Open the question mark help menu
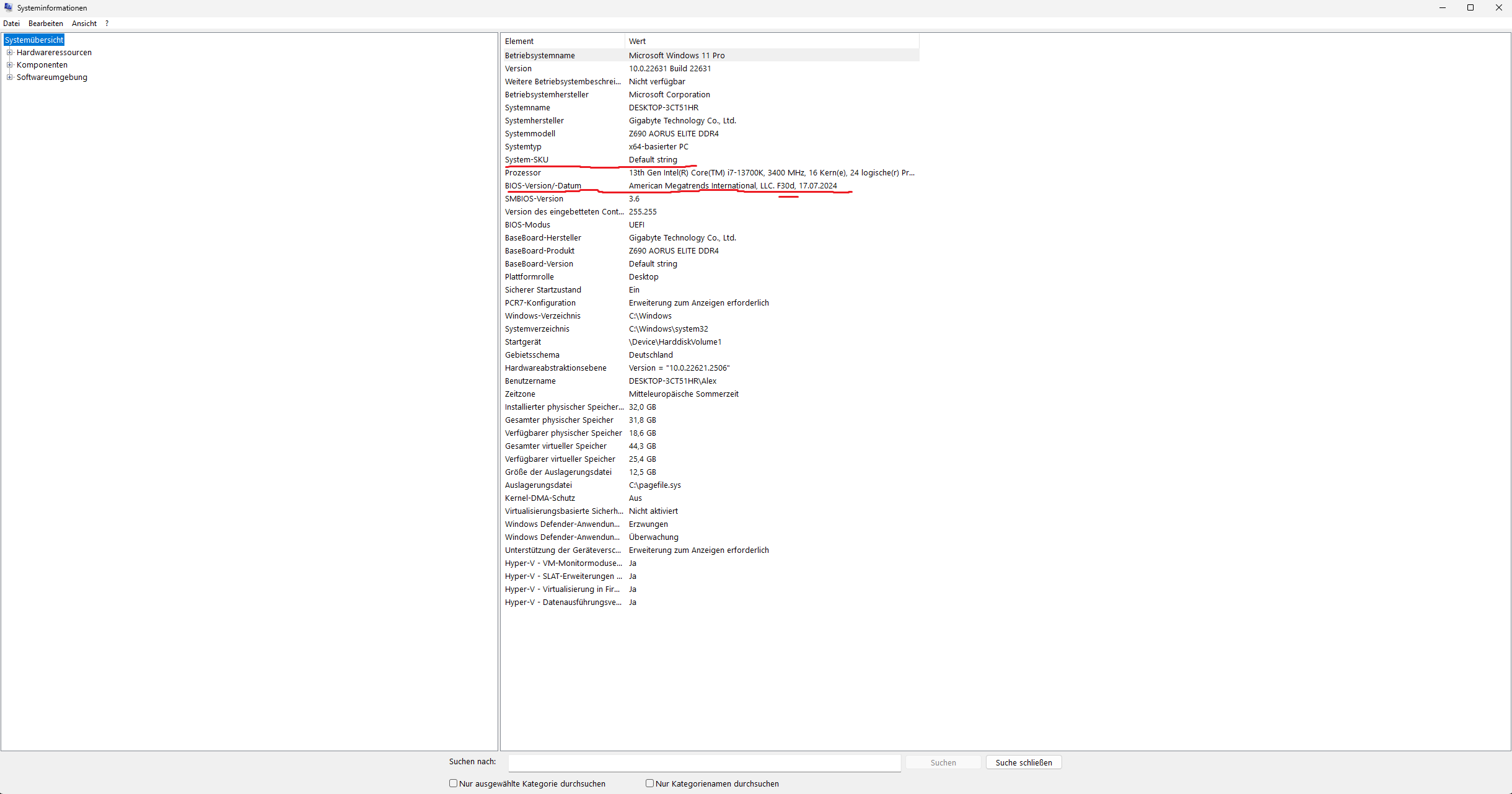The width and height of the screenshot is (1512, 794). click(107, 24)
